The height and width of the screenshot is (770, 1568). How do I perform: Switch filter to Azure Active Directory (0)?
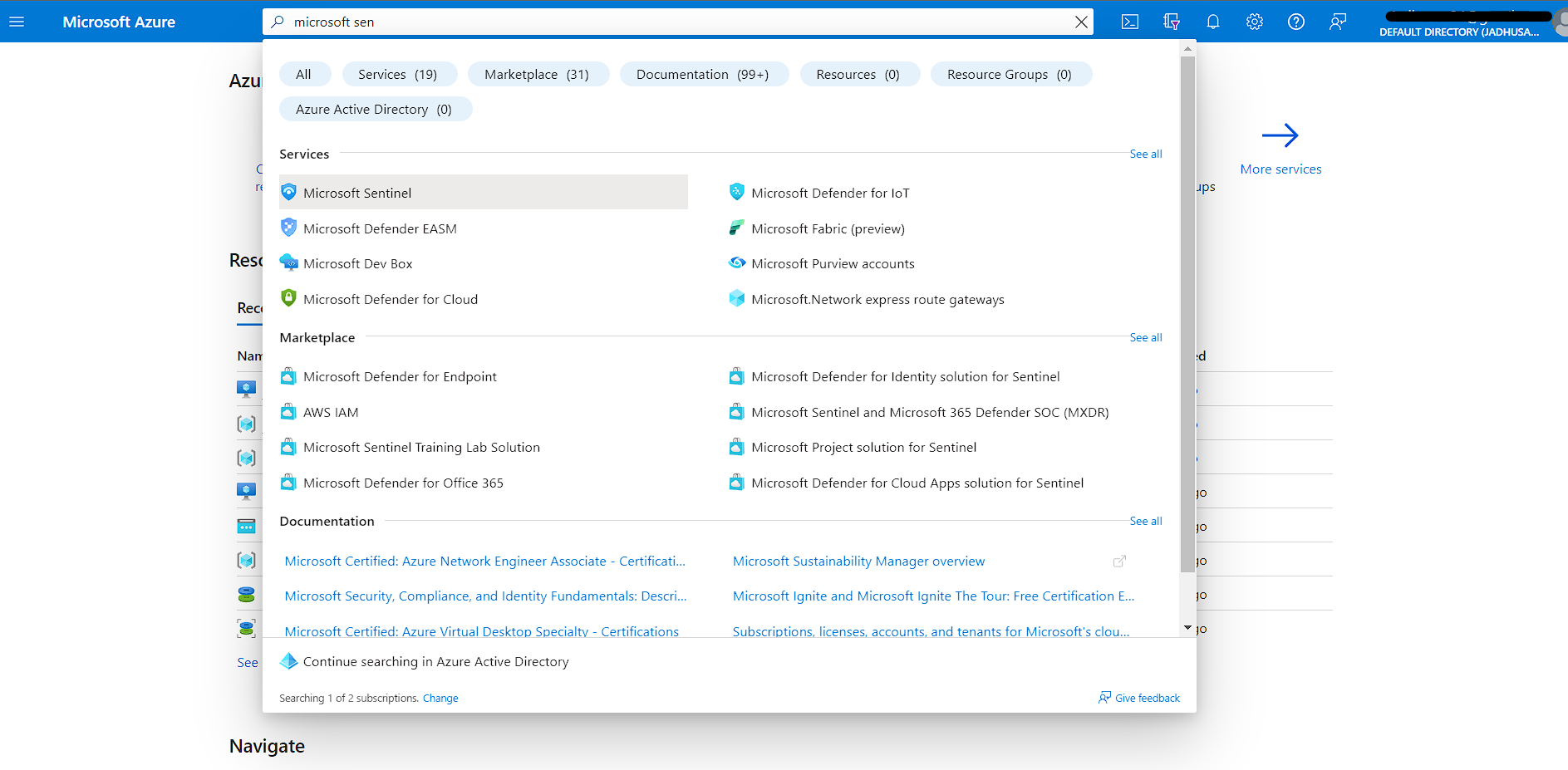375,109
